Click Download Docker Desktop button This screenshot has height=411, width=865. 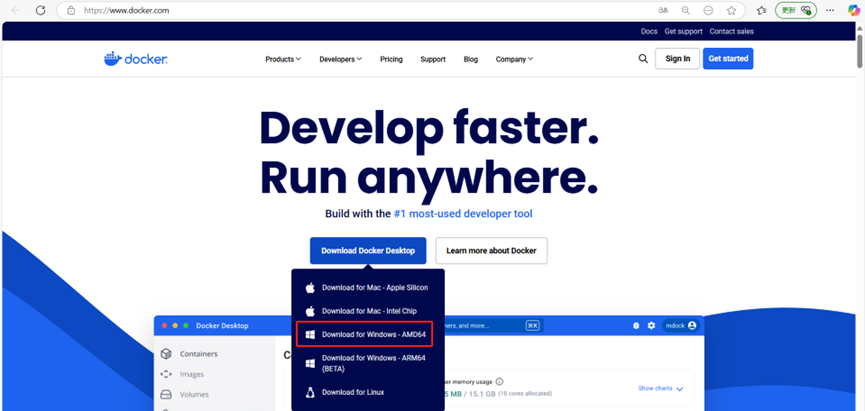368,250
